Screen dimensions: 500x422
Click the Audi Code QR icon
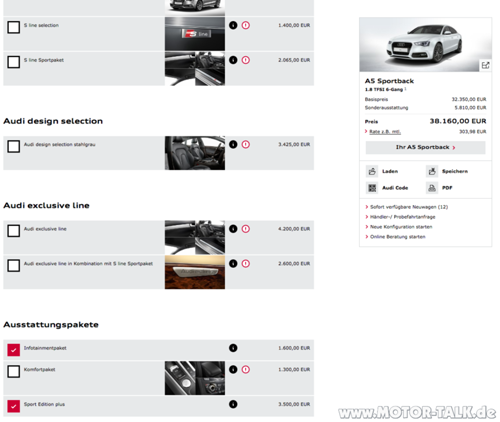[372, 188]
